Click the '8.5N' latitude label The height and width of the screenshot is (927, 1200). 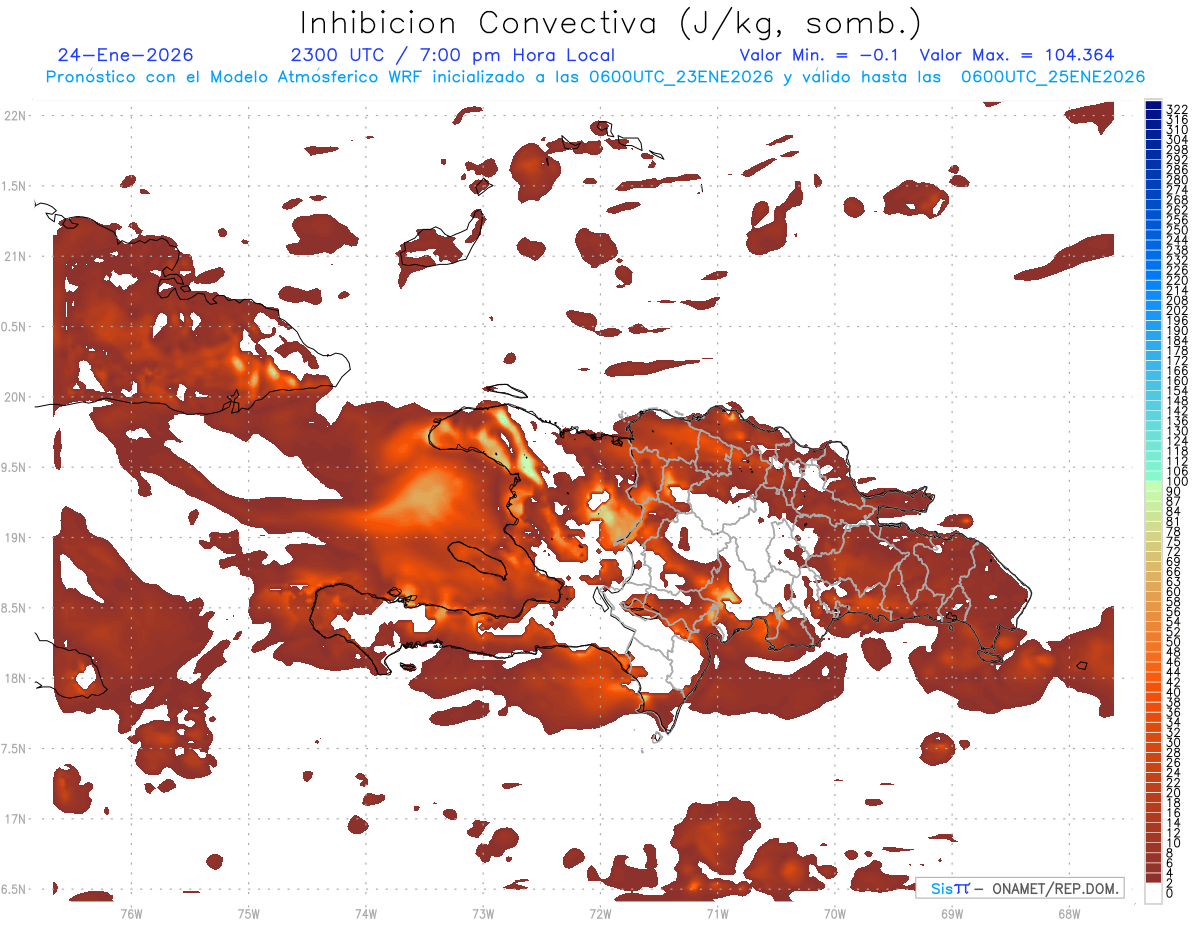[14, 608]
